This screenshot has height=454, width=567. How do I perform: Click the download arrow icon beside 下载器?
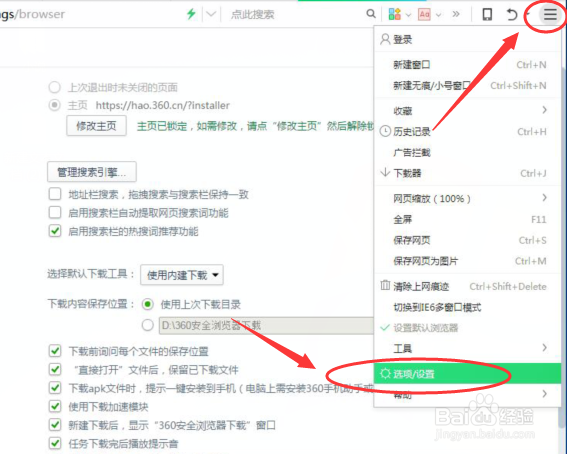point(385,172)
